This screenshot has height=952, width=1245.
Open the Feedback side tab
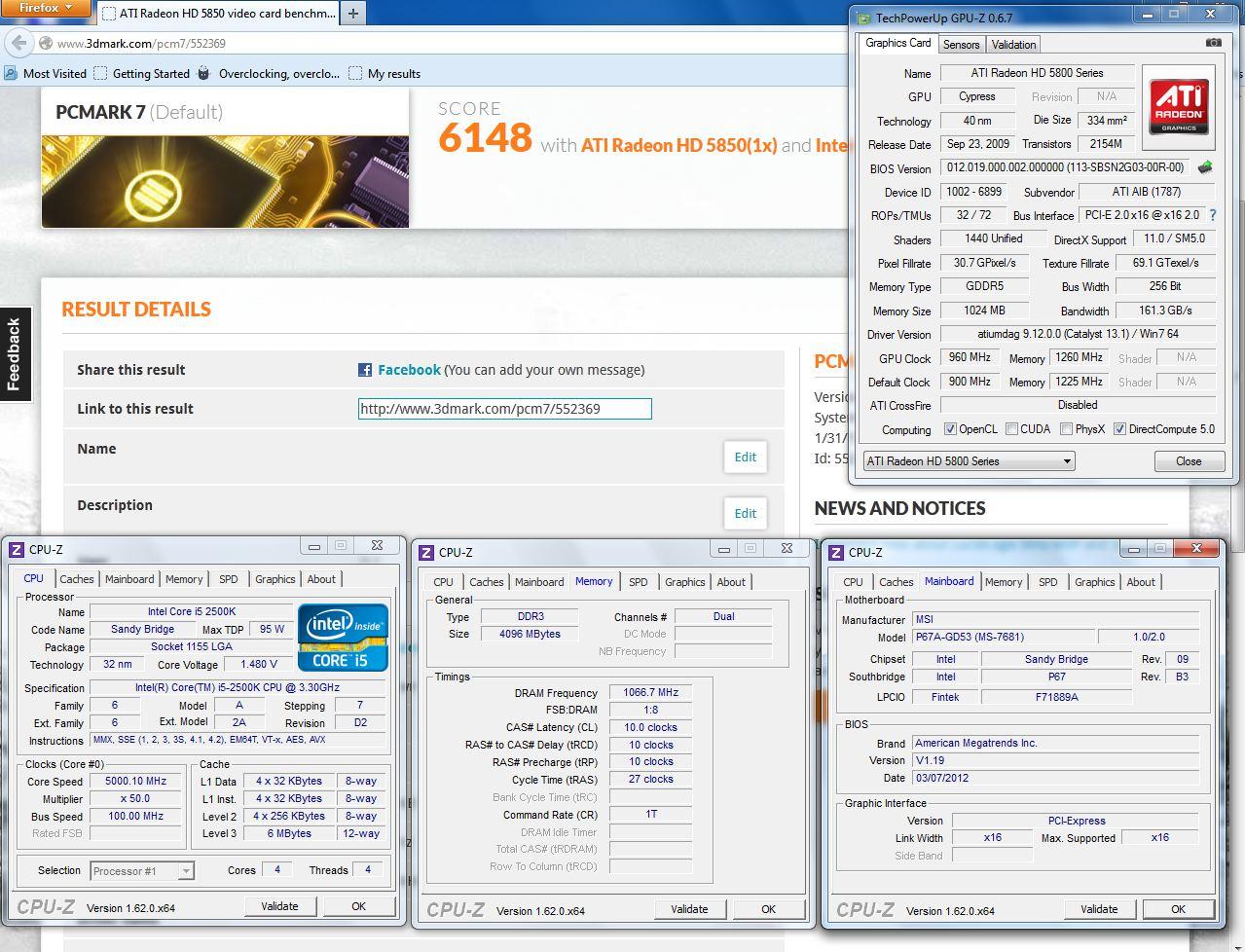tap(15, 354)
